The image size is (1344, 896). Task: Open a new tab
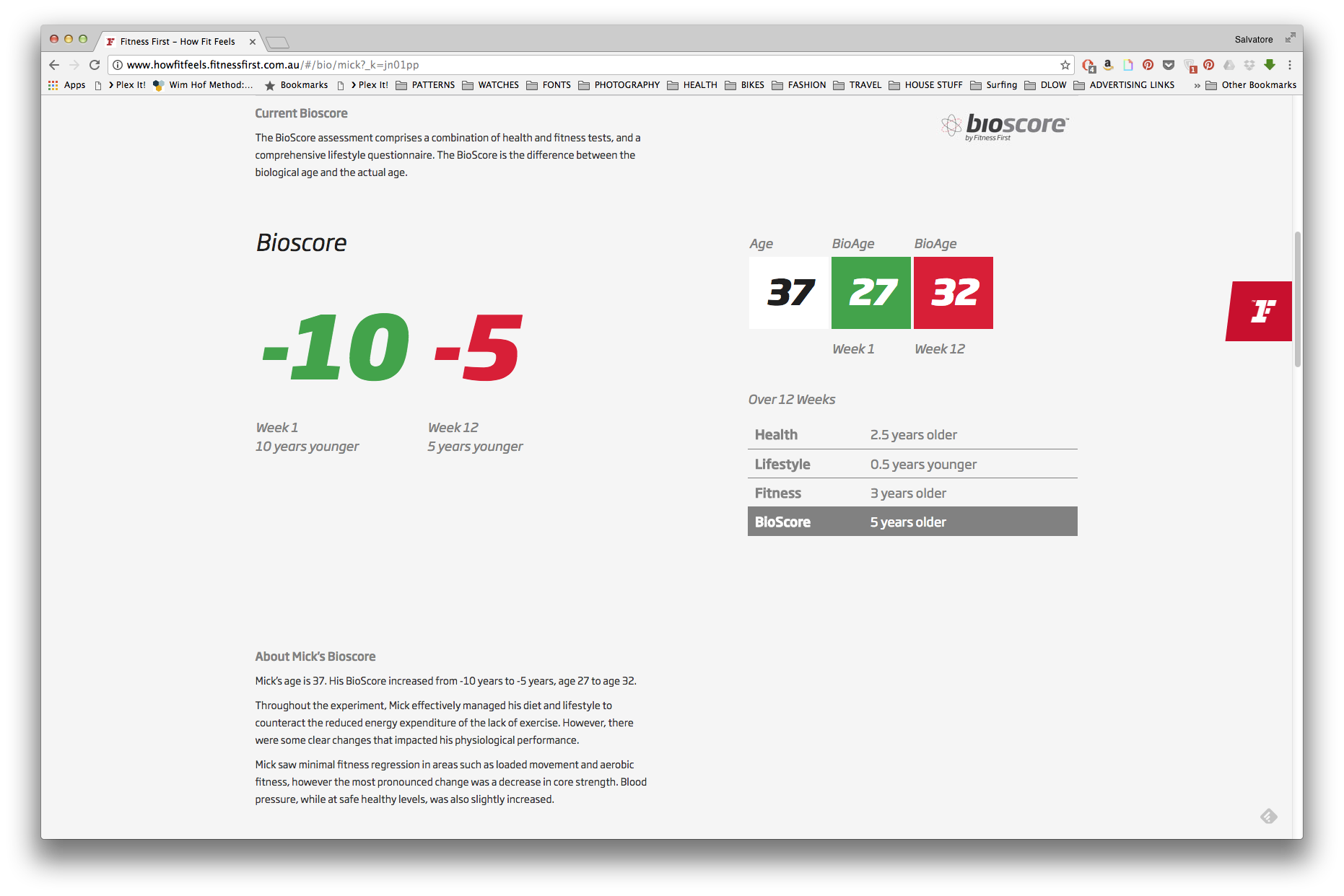coord(277,42)
